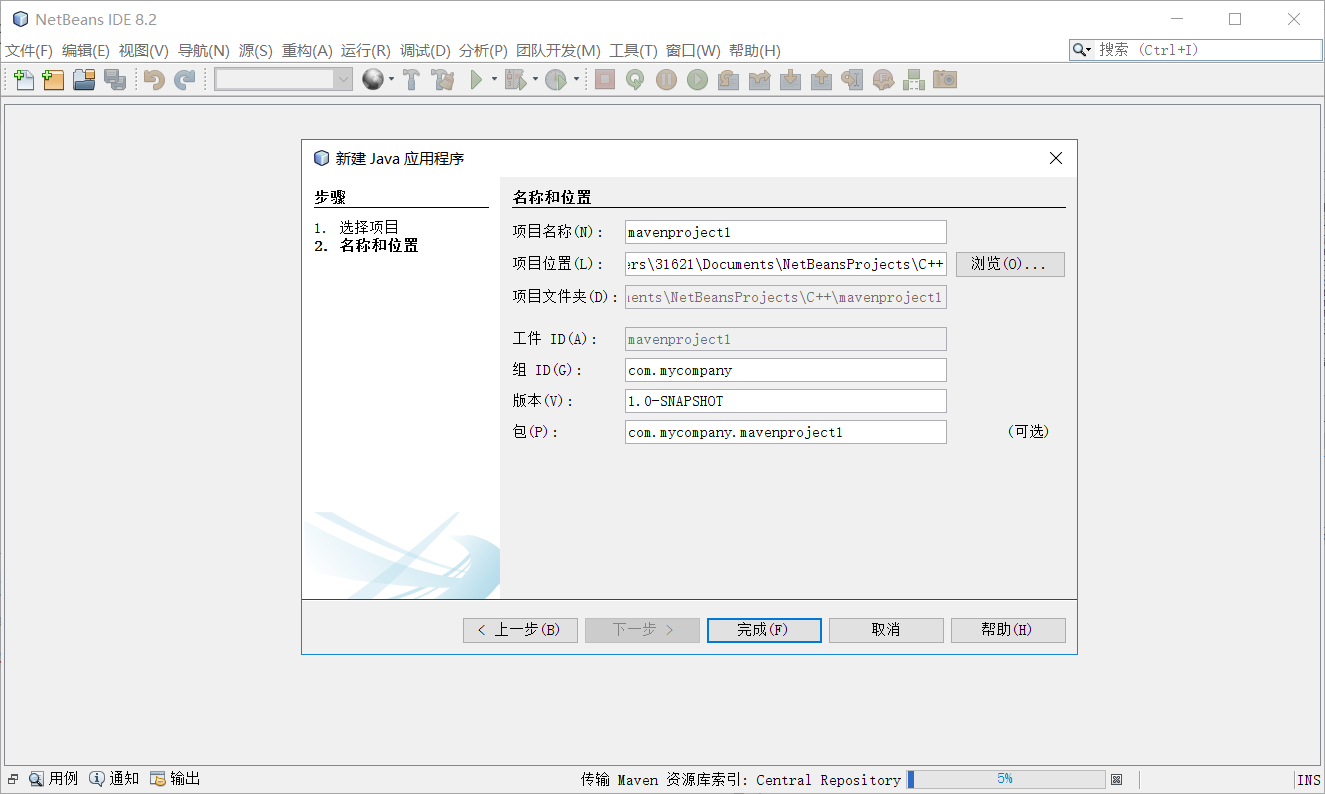Click the circular Apply Code Changes icon
Screen dimensions: 1325x794
[x=635, y=80]
